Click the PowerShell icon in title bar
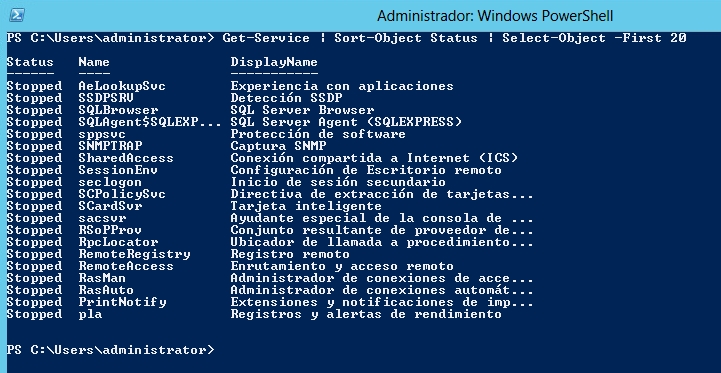Image resolution: width=721 pixels, height=373 pixels. coord(17,15)
